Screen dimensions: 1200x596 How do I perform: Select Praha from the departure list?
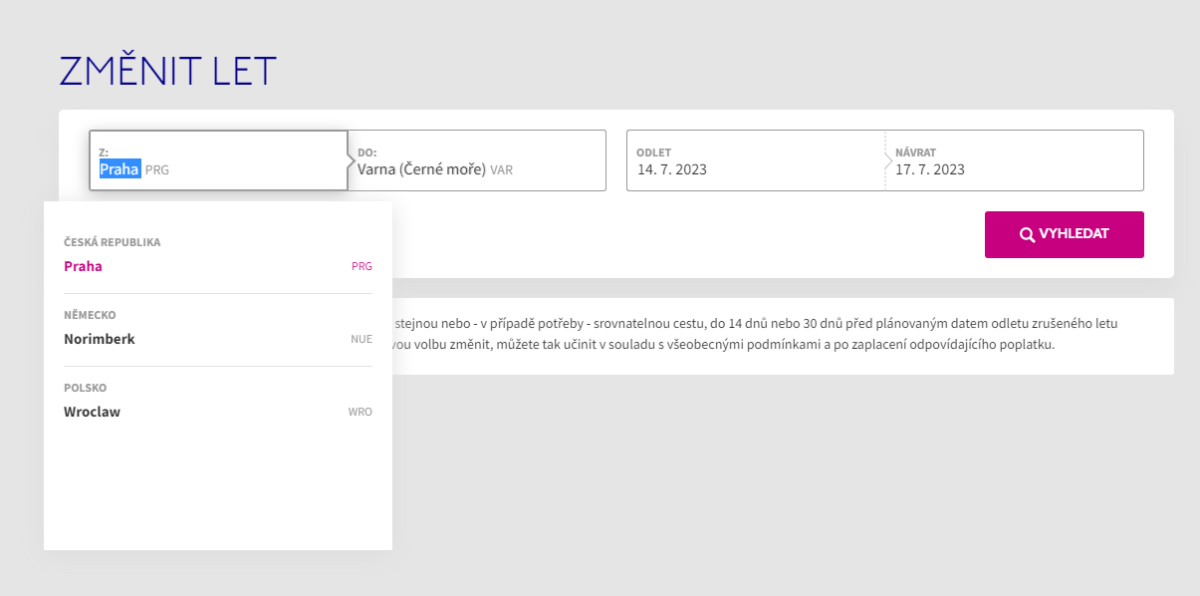click(x=83, y=267)
